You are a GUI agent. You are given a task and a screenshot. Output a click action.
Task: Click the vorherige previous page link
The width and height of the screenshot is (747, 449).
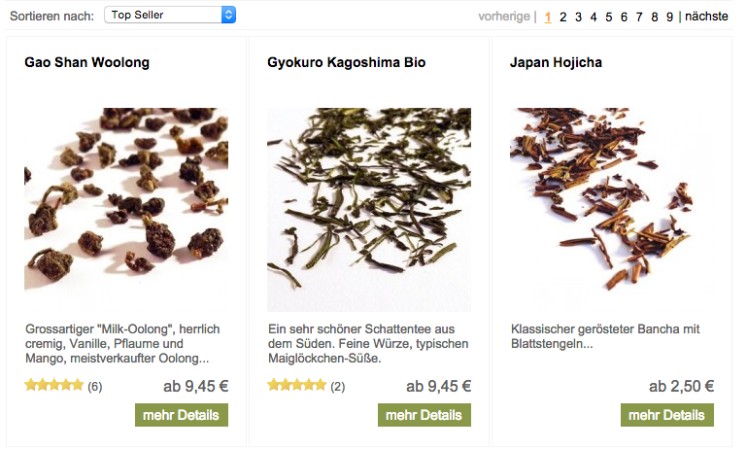point(504,17)
